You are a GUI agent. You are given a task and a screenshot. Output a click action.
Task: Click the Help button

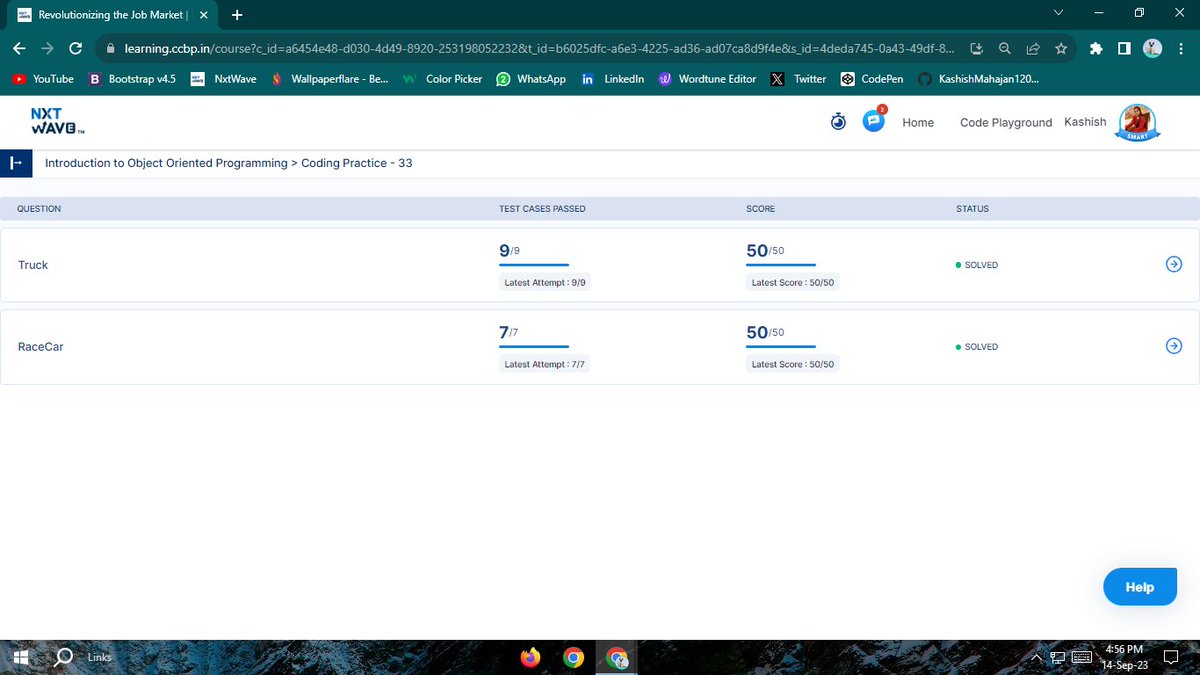click(1139, 587)
